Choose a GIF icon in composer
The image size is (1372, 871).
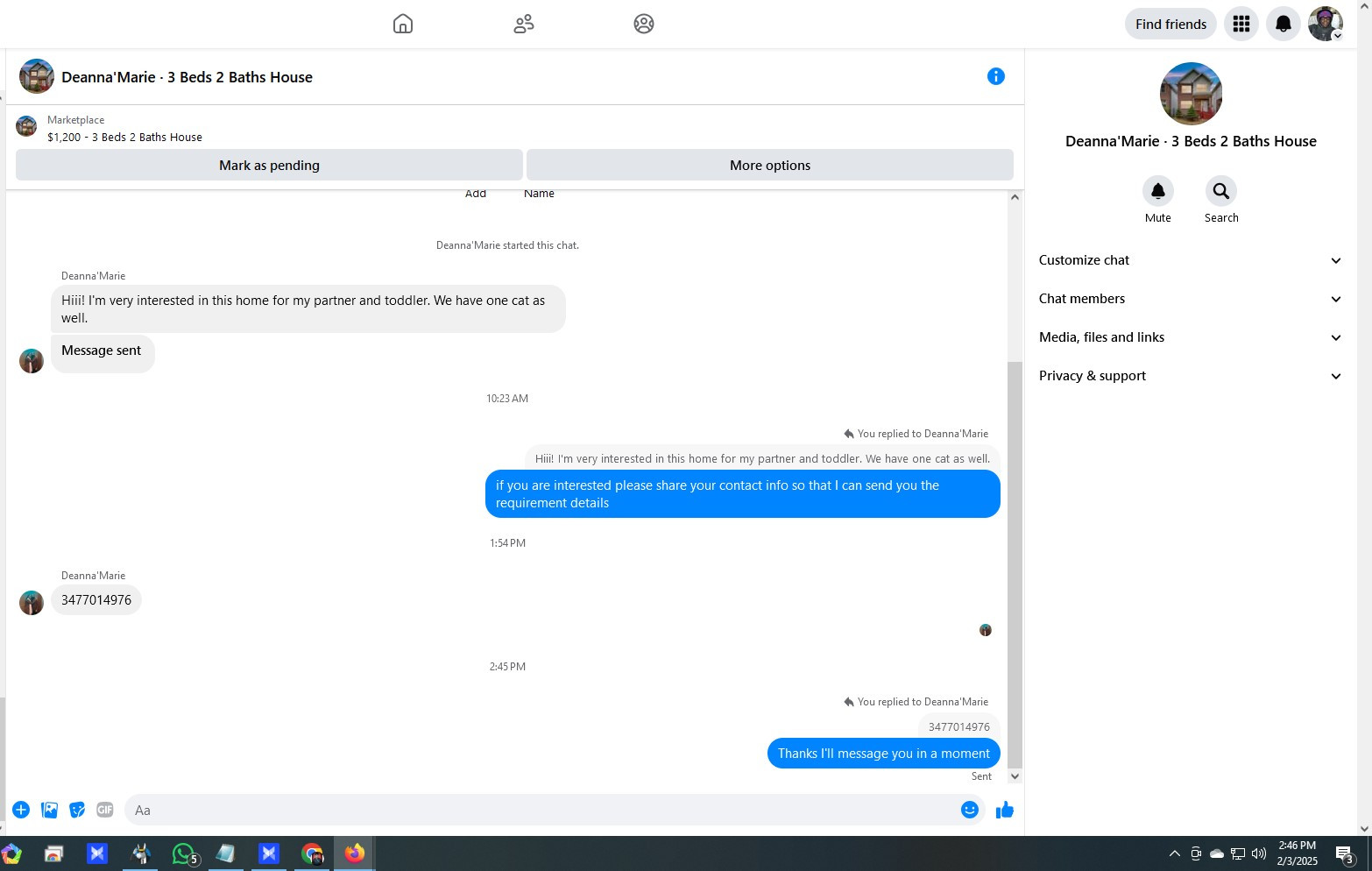click(105, 810)
